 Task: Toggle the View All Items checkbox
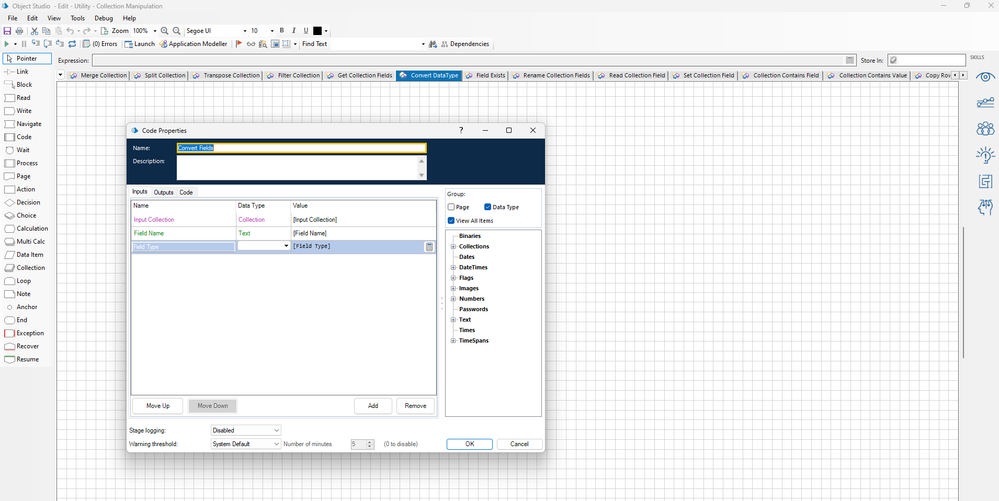coord(452,220)
